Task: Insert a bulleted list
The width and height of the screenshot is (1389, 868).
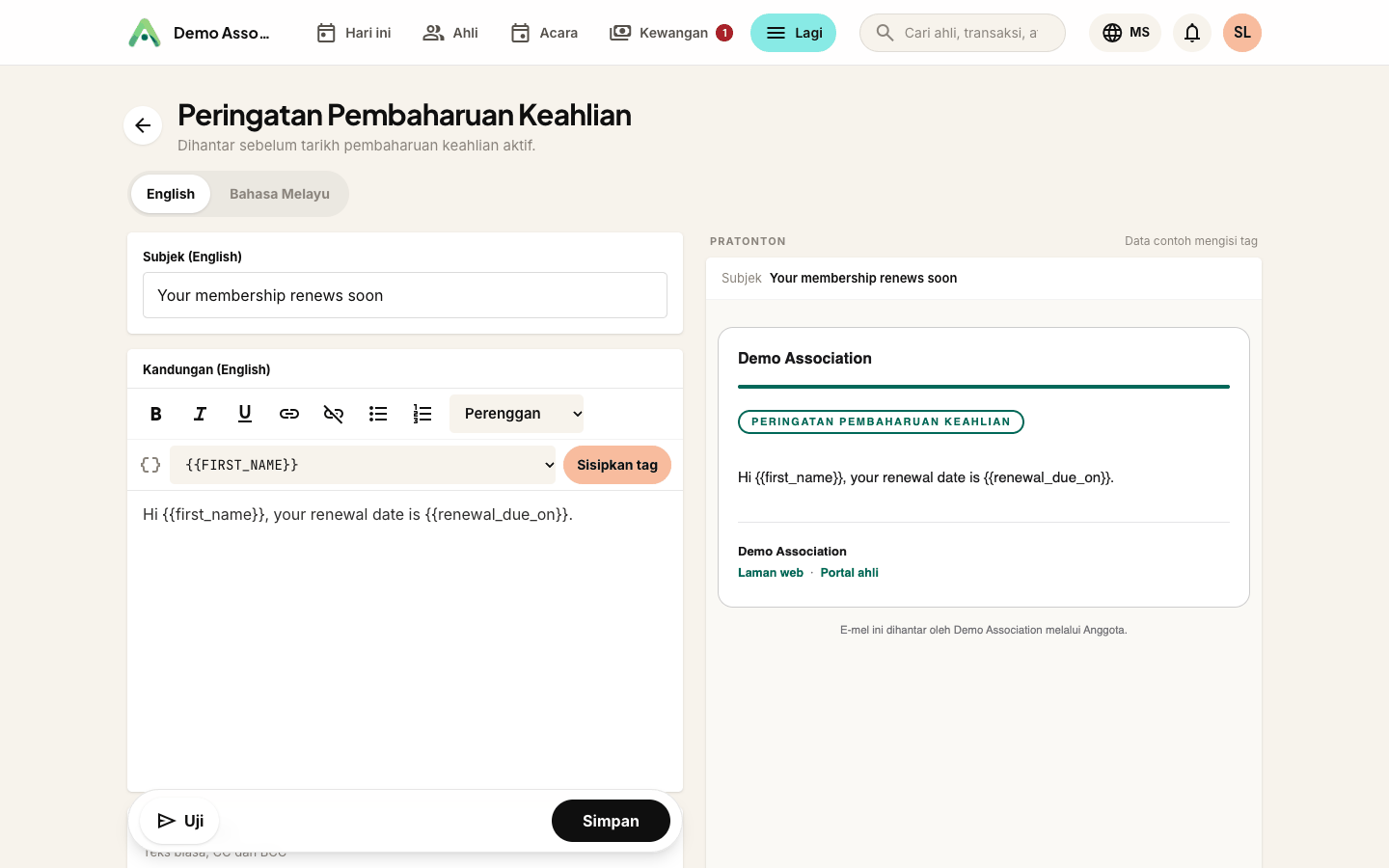Action: point(378,414)
